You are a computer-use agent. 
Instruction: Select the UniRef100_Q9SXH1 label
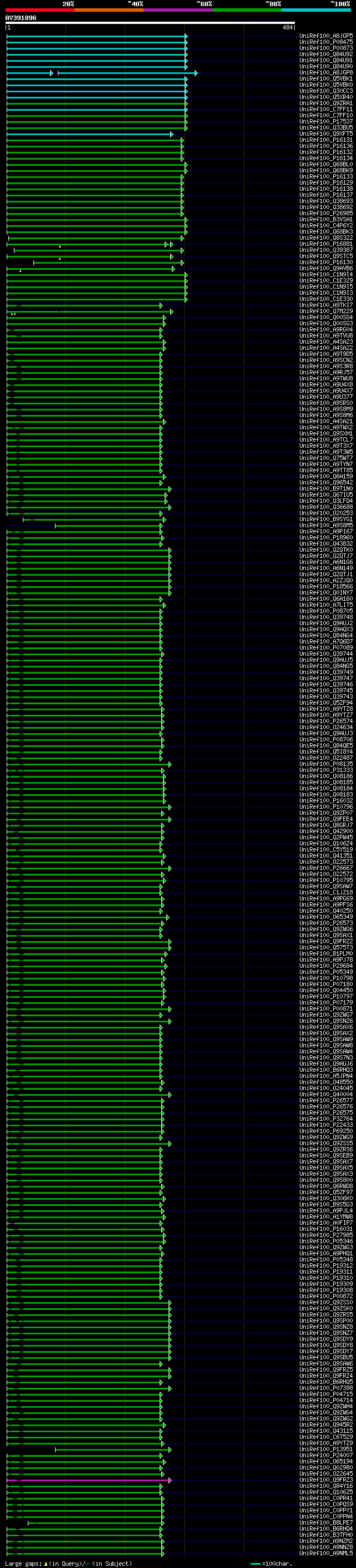[325, 433]
